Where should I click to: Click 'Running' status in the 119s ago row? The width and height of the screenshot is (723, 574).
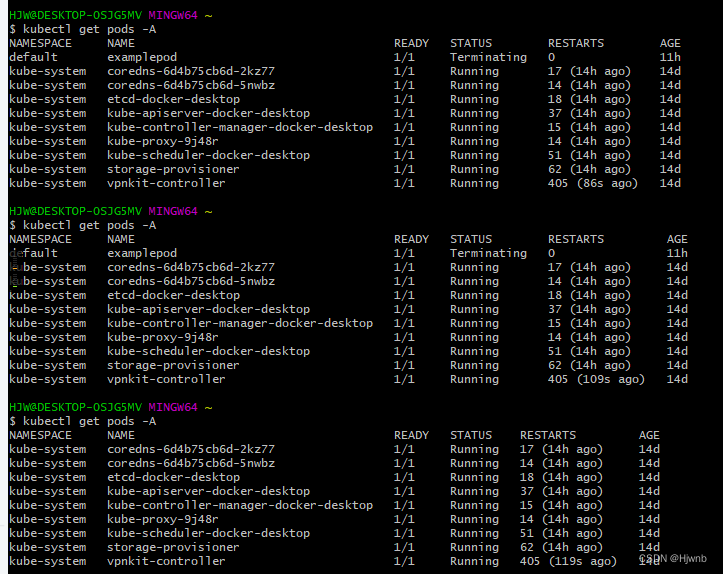click(474, 562)
